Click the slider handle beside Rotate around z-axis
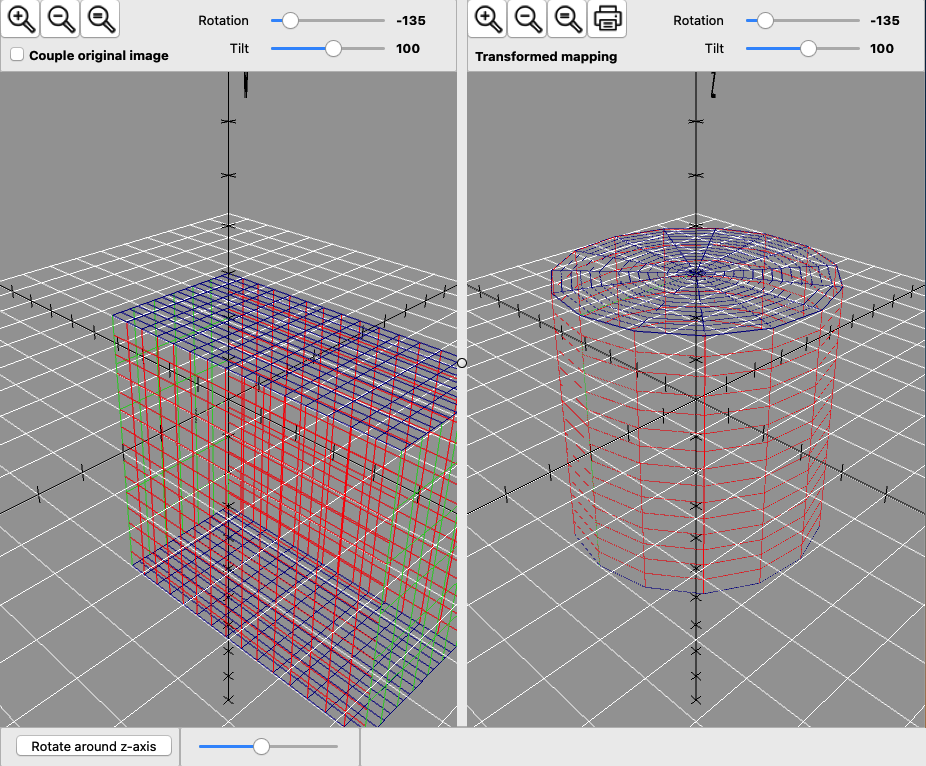The height and width of the screenshot is (766, 926). (x=262, y=746)
